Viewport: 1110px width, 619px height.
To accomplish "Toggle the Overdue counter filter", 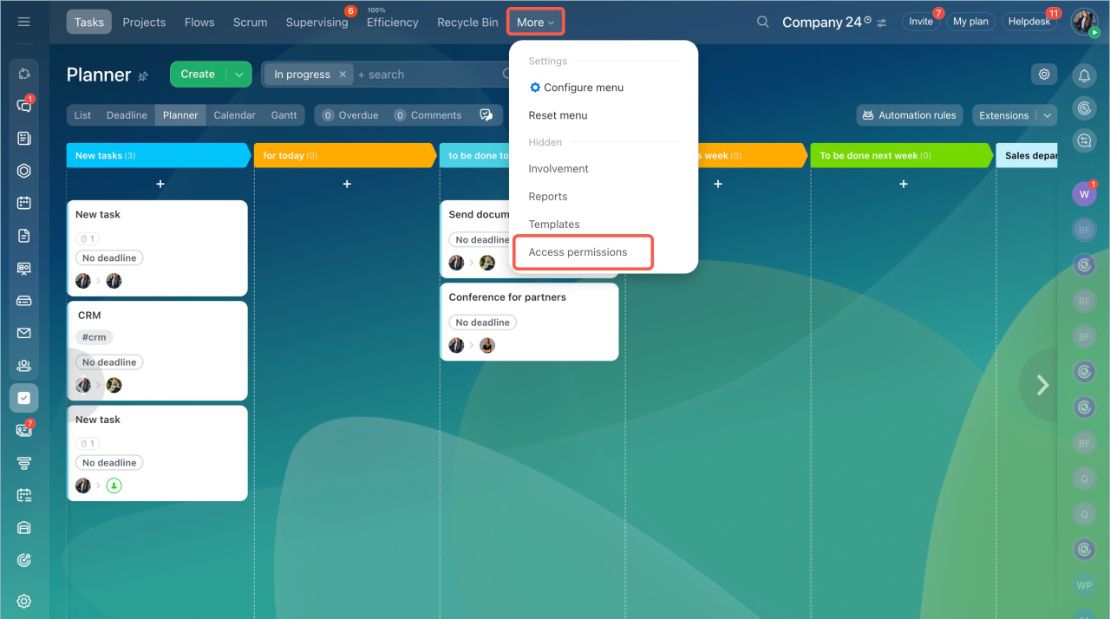I will tap(350, 115).
